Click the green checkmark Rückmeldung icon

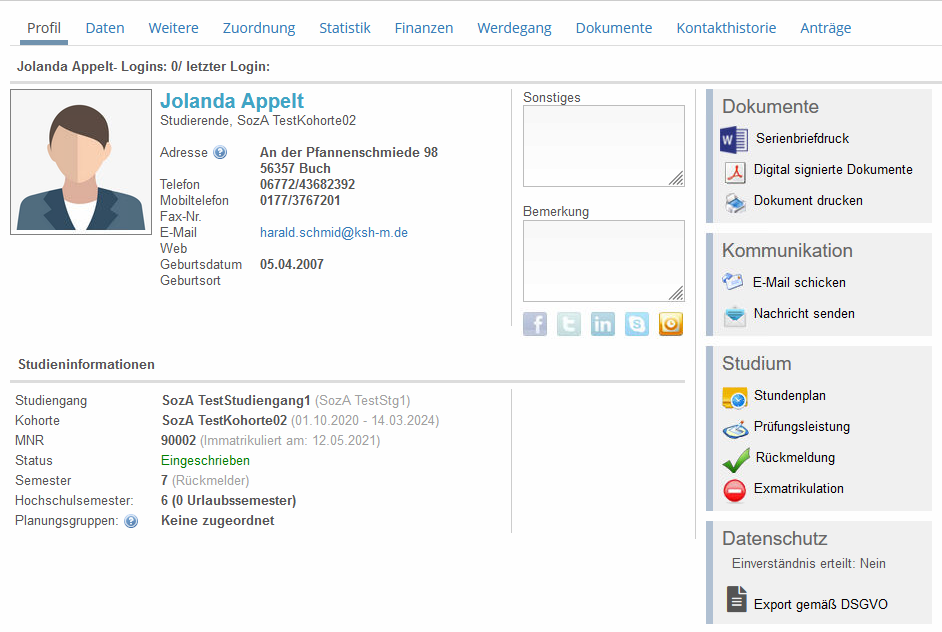[x=736, y=459]
